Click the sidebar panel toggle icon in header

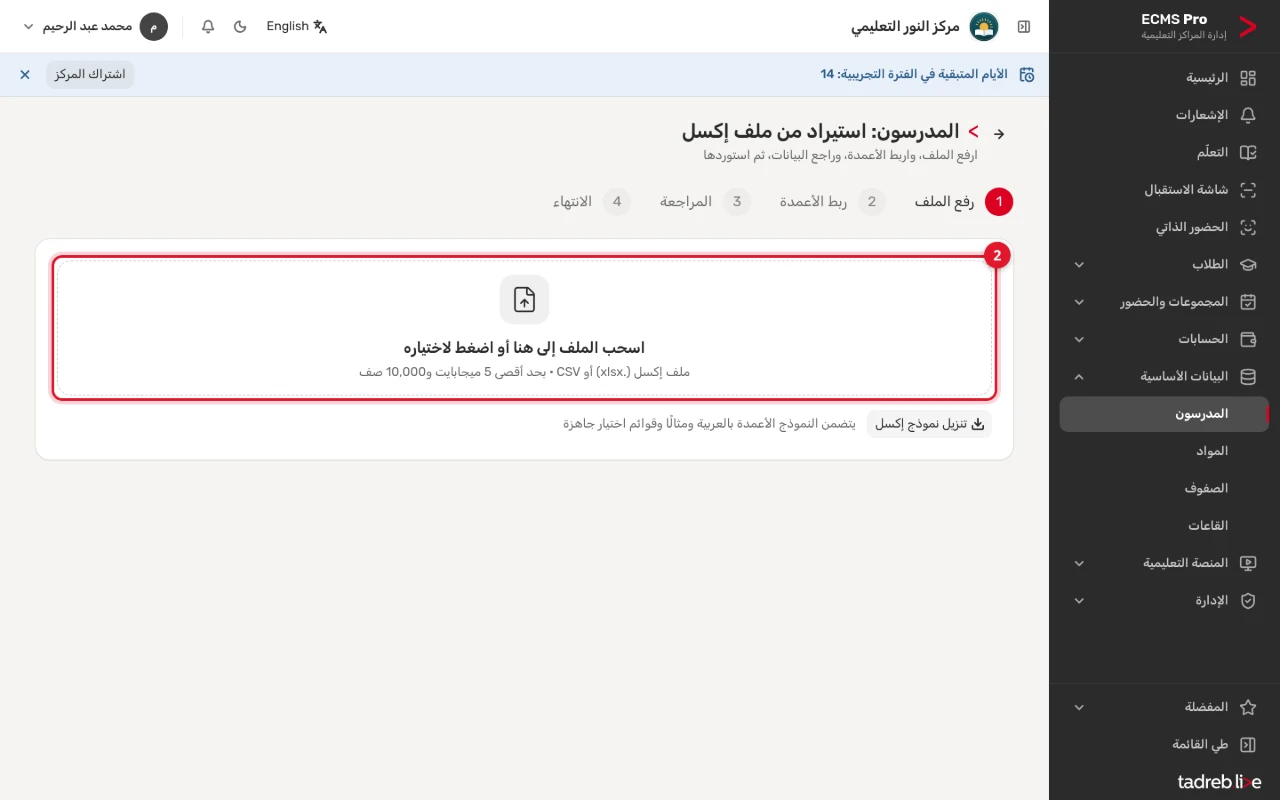click(1024, 26)
